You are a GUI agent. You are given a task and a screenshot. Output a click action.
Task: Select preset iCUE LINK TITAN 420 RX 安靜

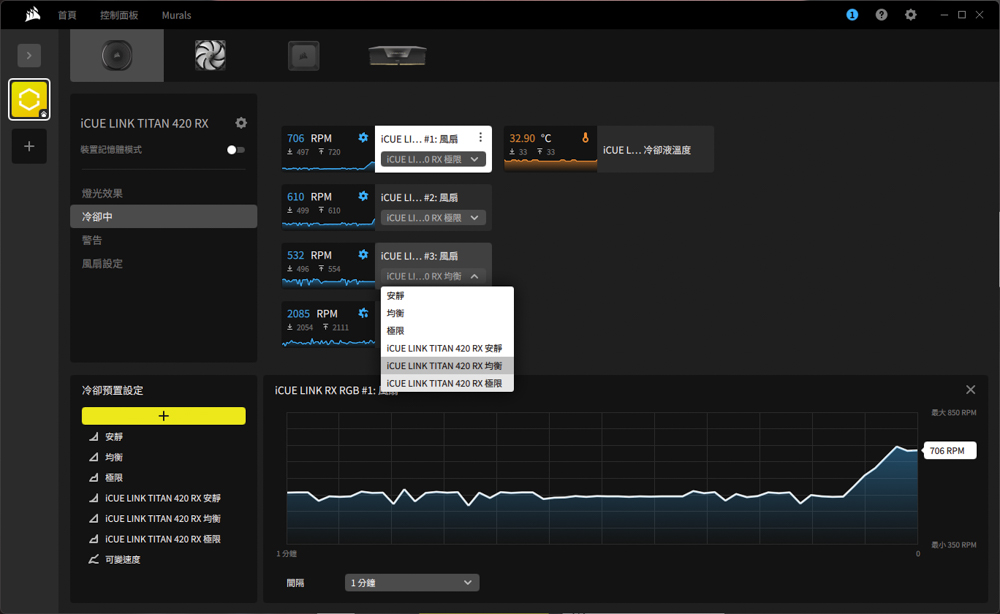[x=164, y=498]
